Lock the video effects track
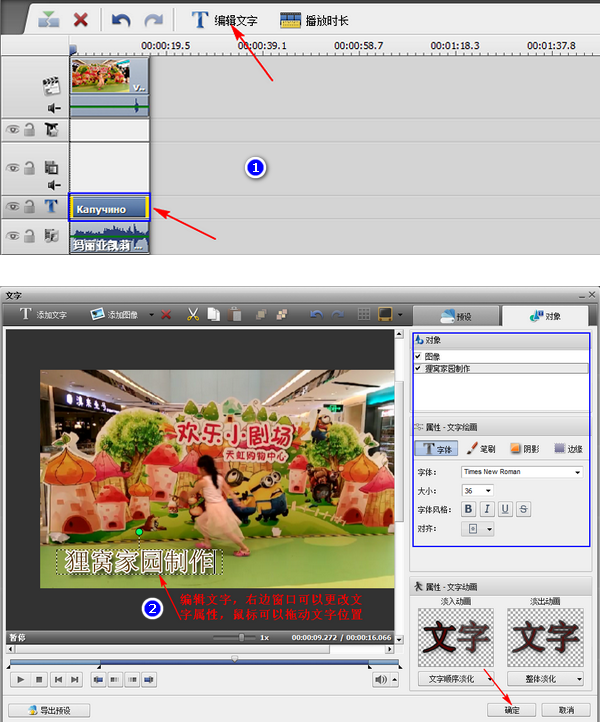Screen dimensions: 600x722 coord(29,130)
